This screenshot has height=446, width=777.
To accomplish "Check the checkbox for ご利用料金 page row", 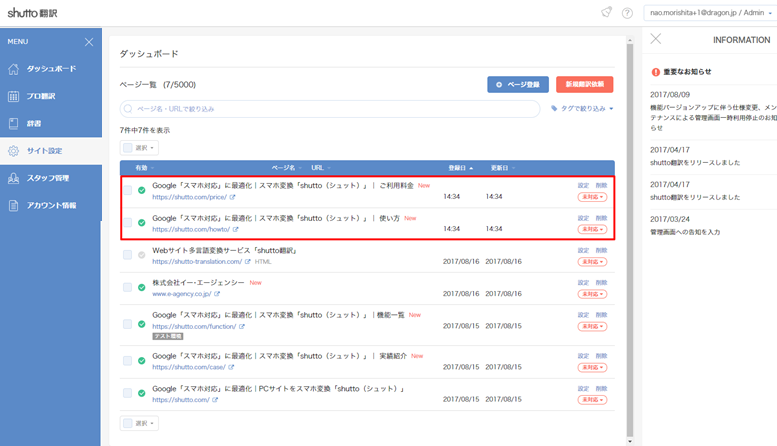I will tap(128, 190).
